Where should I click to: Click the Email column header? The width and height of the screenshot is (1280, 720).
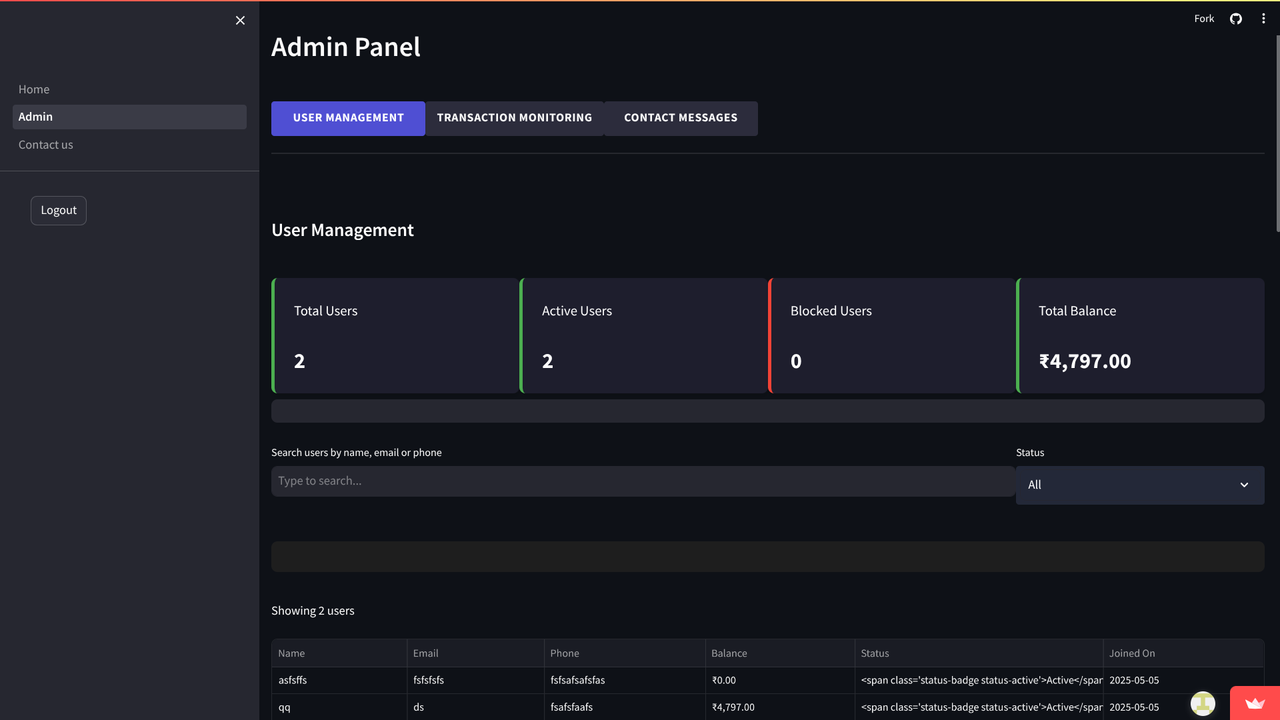475,653
